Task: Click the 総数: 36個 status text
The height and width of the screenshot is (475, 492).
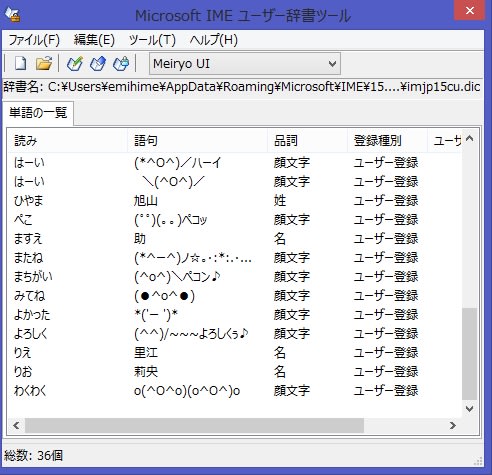Action: [x=33, y=455]
